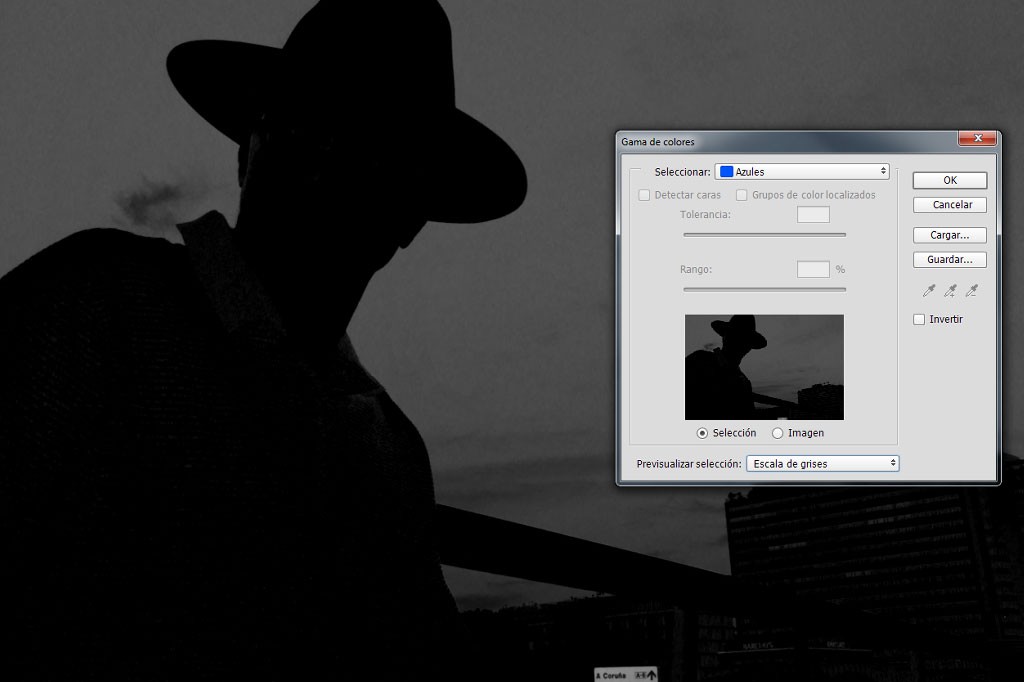Click the blue swatch beside Azules
This screenshot has width=1024, height=682.
tap(726, 172)
